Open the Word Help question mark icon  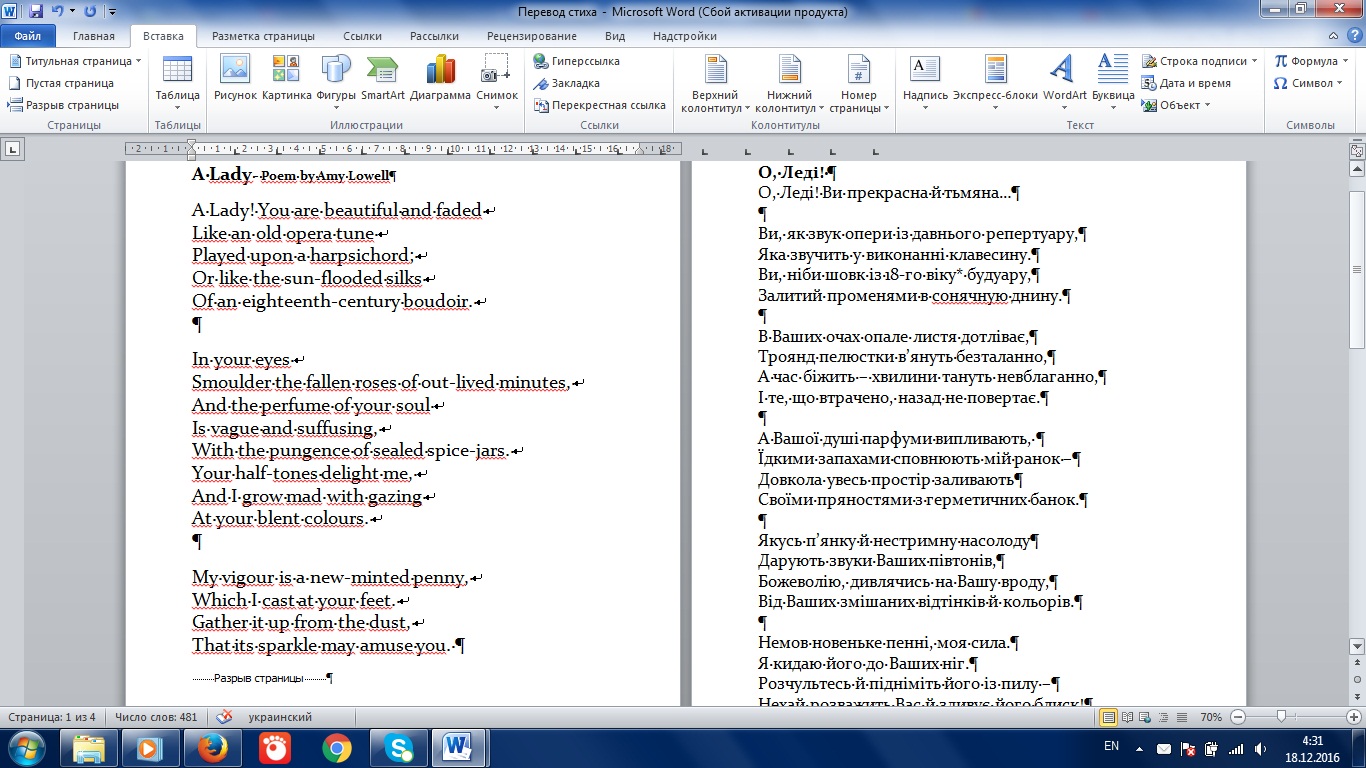point(1354,36)
